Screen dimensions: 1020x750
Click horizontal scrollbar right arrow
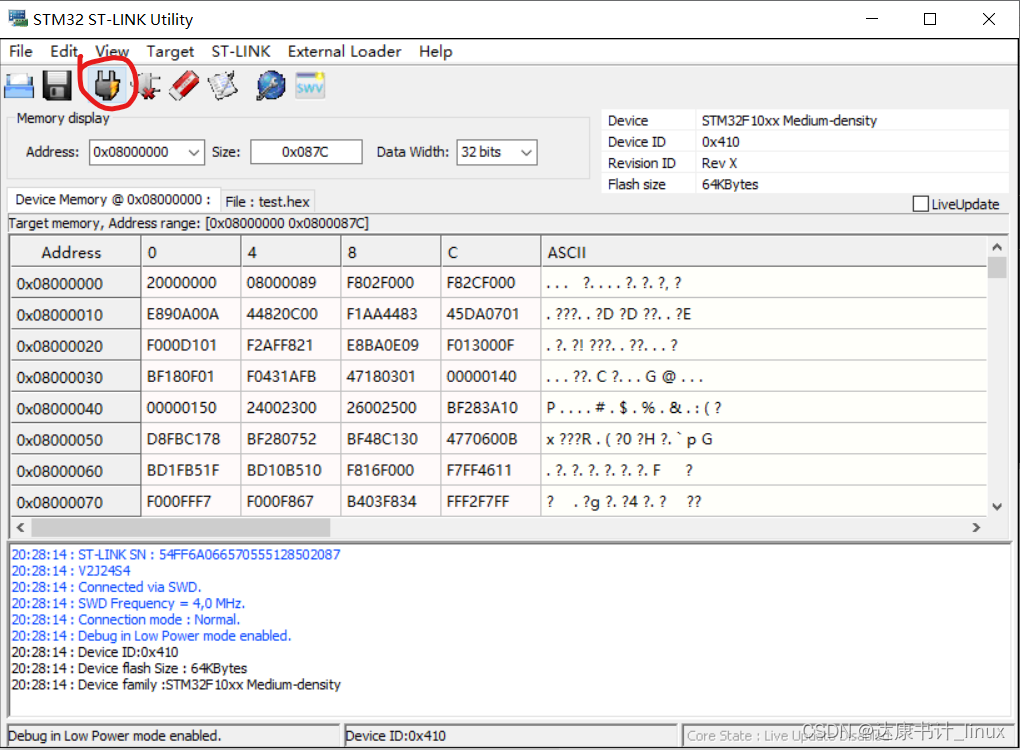pos(976,528)
